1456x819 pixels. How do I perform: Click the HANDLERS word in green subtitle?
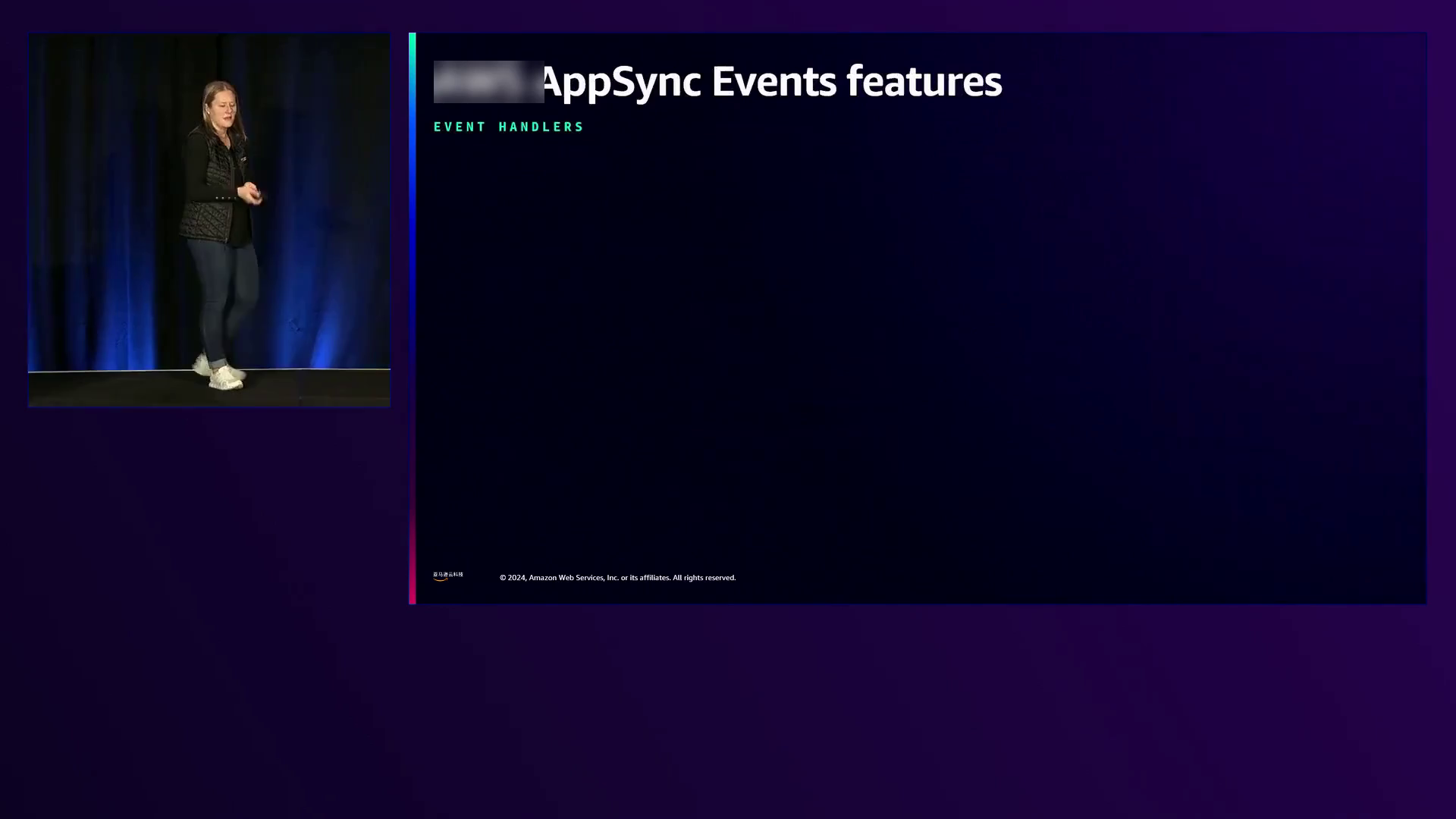tap(541, 127)
